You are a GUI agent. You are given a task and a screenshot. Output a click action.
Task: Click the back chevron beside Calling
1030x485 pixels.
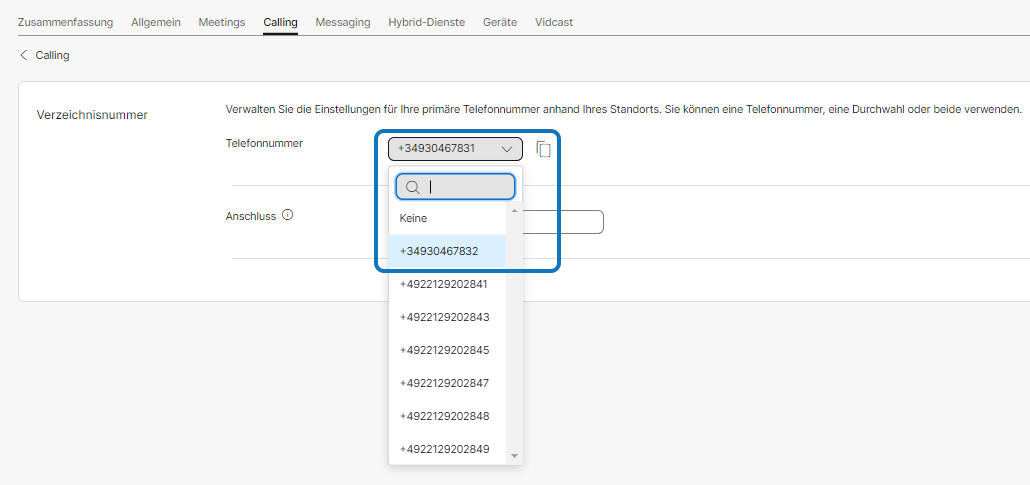(24, 56)
